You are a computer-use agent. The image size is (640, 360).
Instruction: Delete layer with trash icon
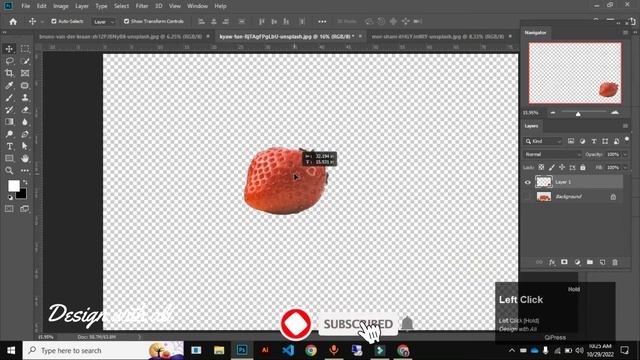tap(615, 262)
